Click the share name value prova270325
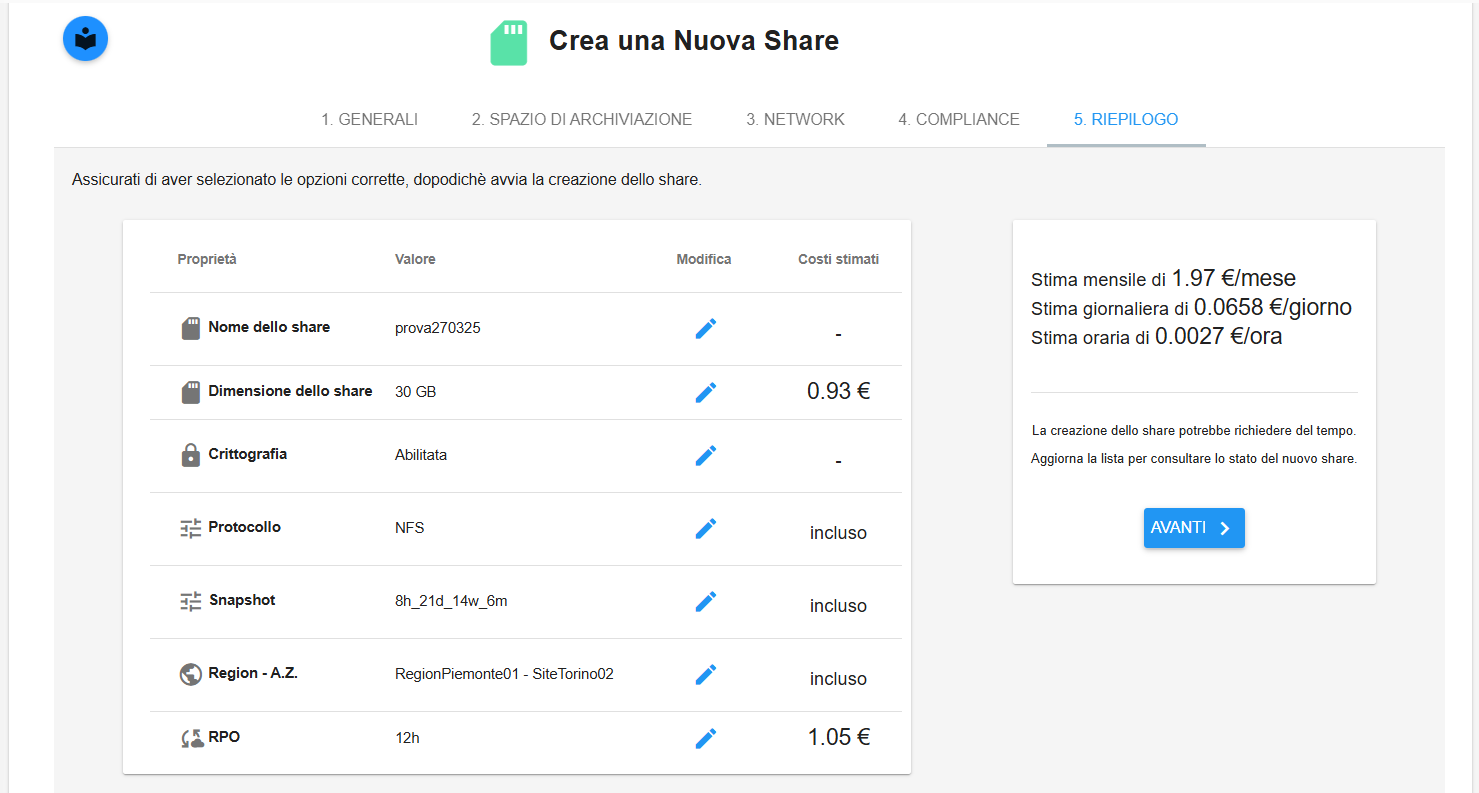This screenshot has width=1479, height=793. [x=438, y=328]
